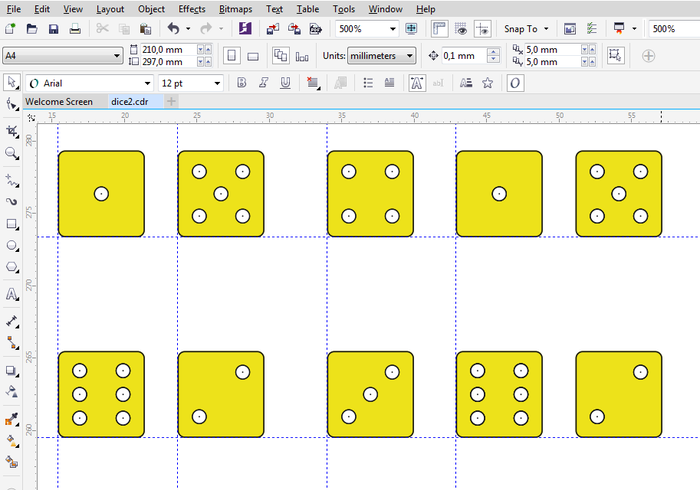The width and height of the screenshot is (700, 490).
Task: Select the Polygon tool
Action: coord(12,268)
